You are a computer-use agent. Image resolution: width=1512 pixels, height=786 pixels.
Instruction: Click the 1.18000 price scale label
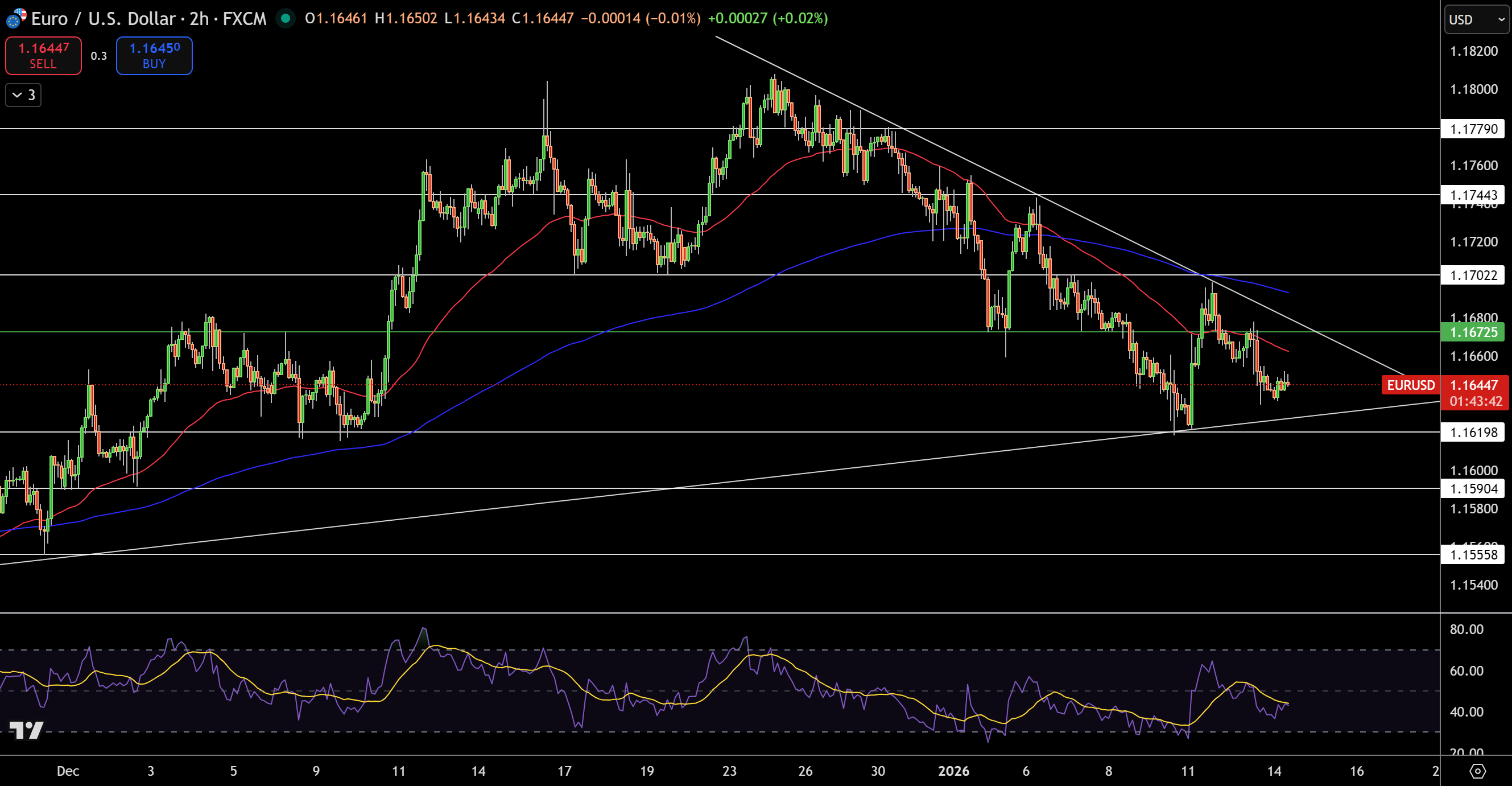tap(1474, 89)
